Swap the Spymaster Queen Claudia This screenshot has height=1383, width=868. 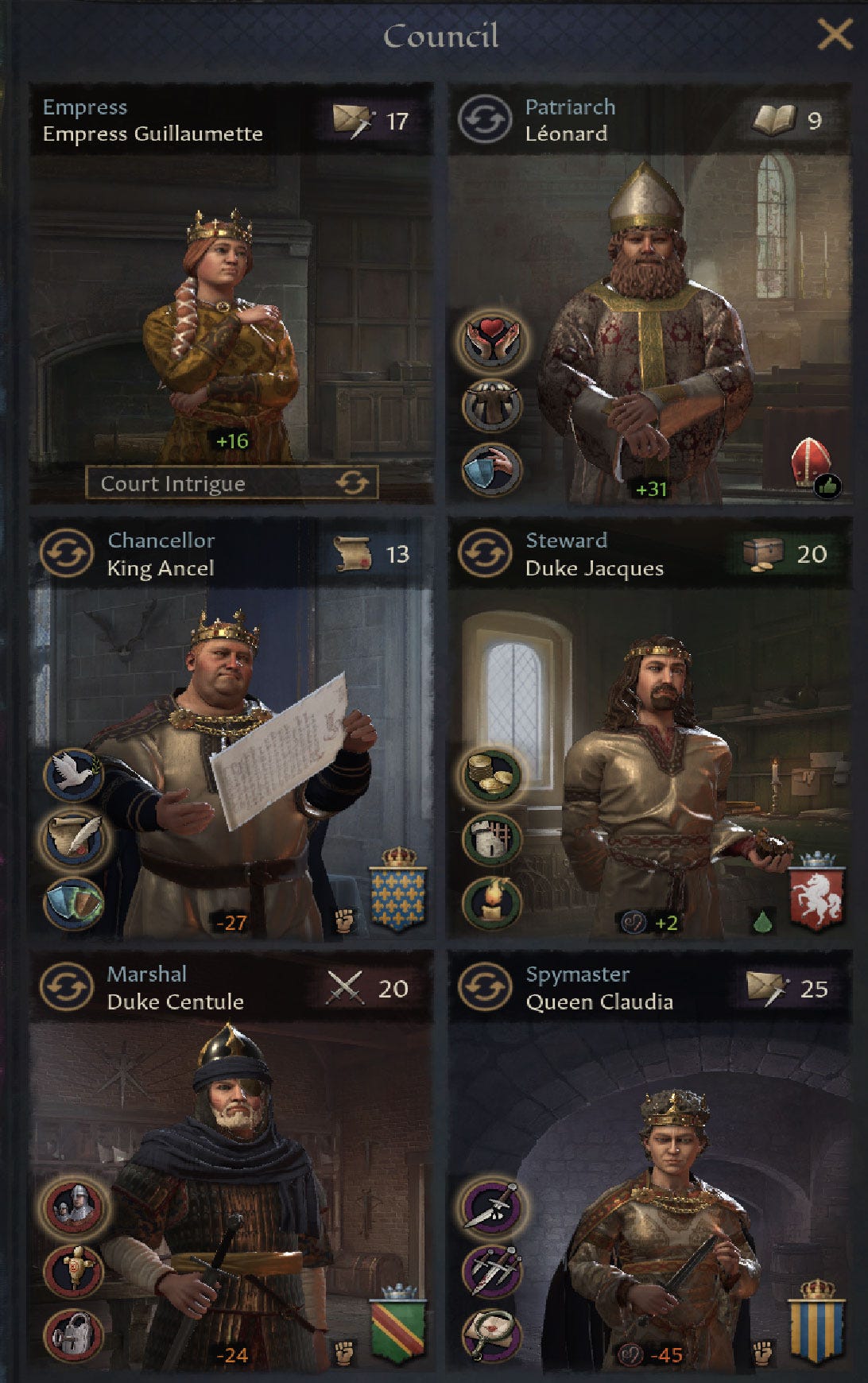[x=485, y=987]
